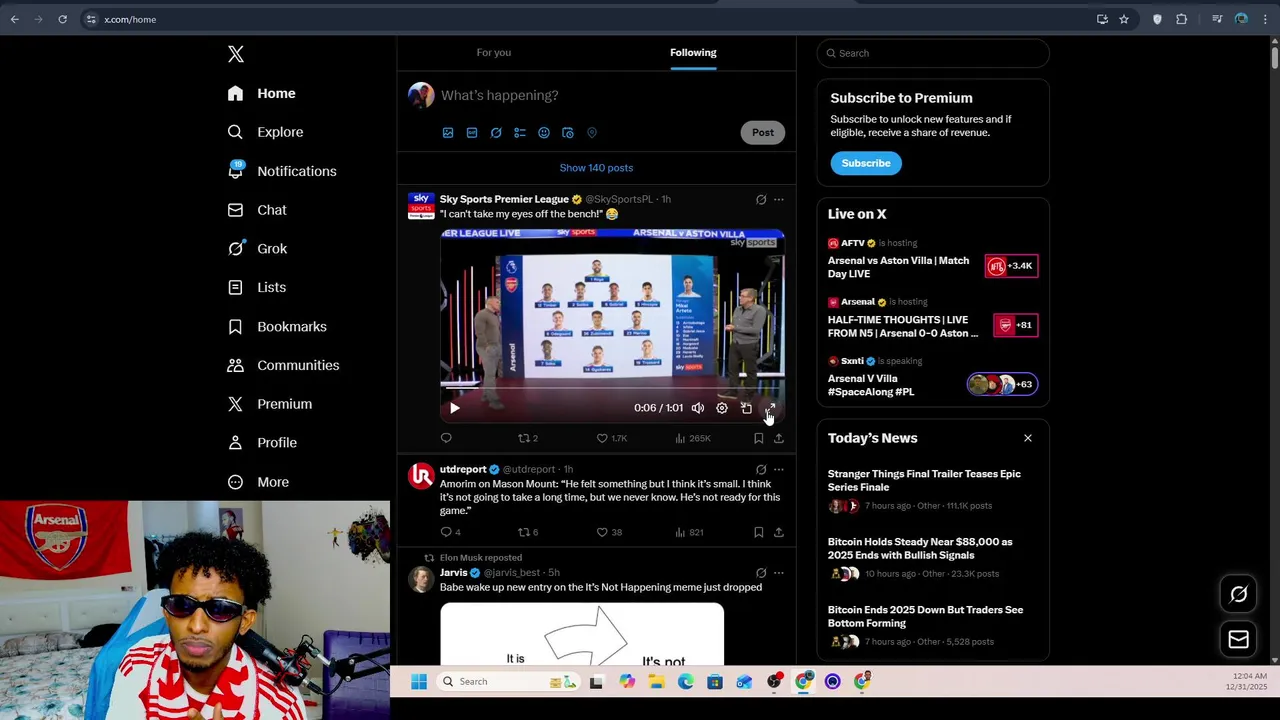
Task: Share the Sky Sports post
Action: (x=779, y=438)
